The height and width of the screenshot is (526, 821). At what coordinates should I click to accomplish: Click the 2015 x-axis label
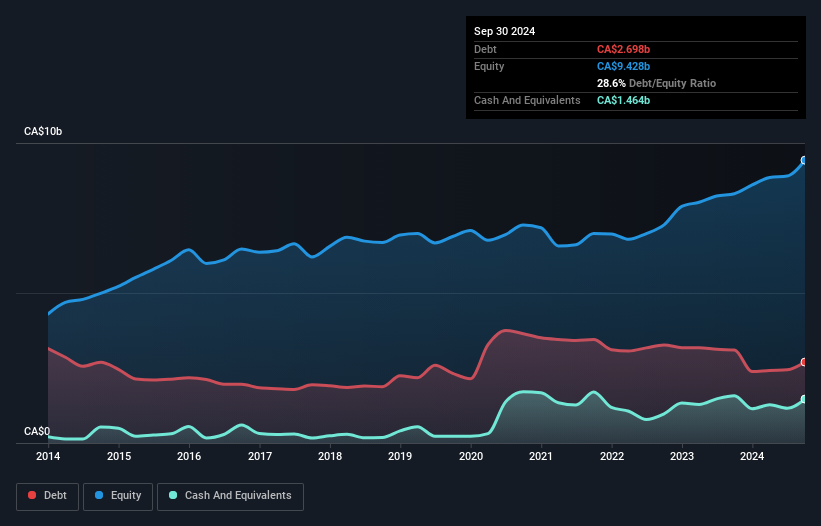coord(119,456)
